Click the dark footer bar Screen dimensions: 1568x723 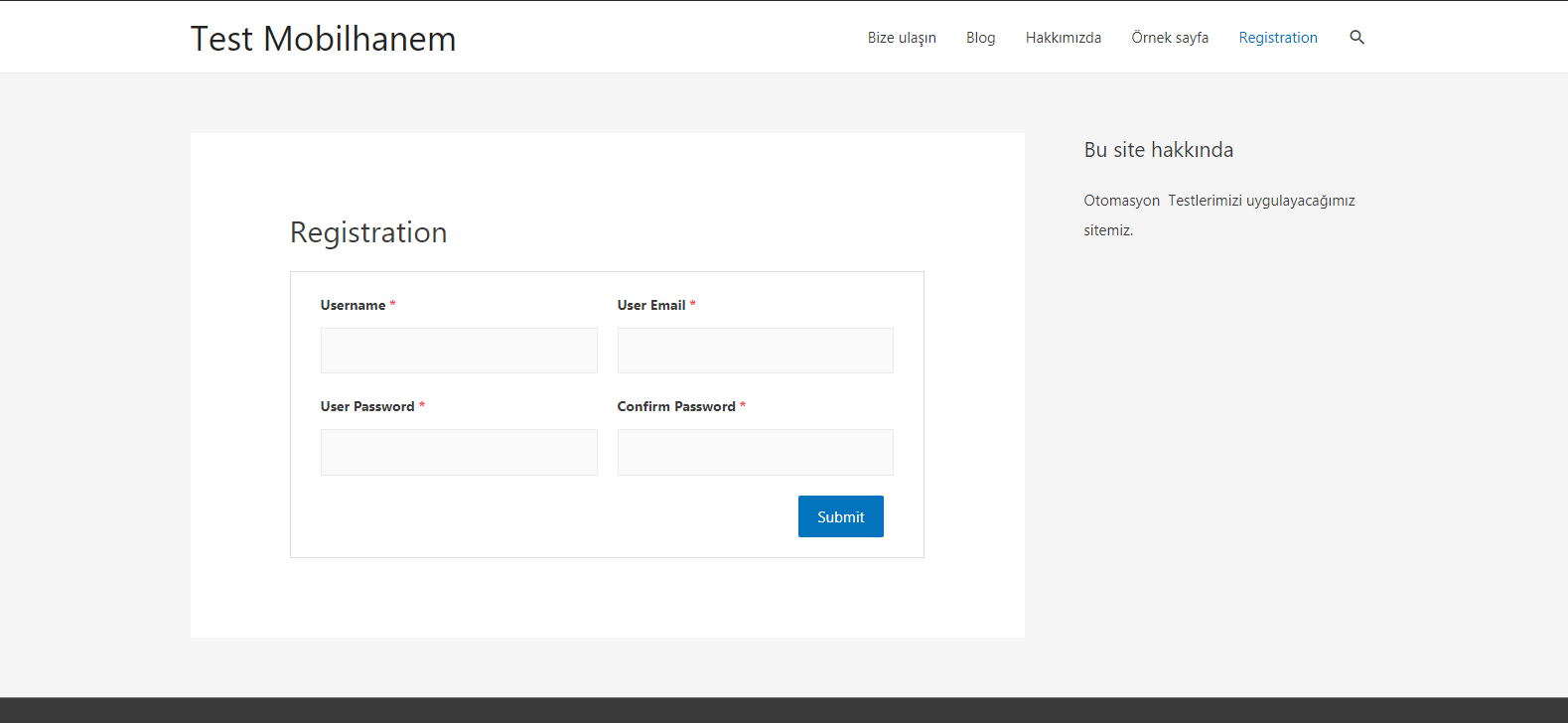(784, 710)
